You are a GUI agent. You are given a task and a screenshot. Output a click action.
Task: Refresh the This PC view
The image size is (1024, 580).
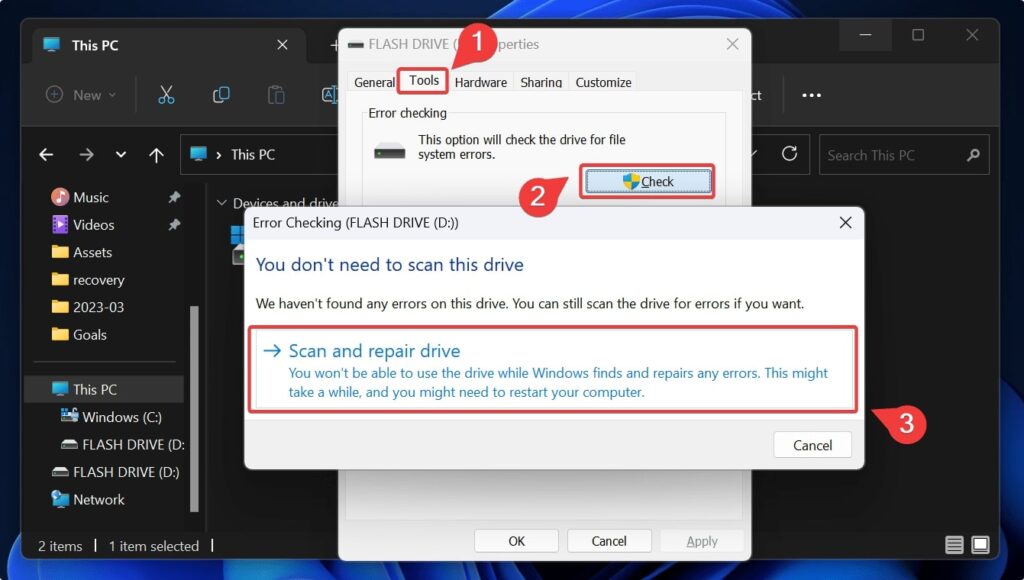(789, 154)
